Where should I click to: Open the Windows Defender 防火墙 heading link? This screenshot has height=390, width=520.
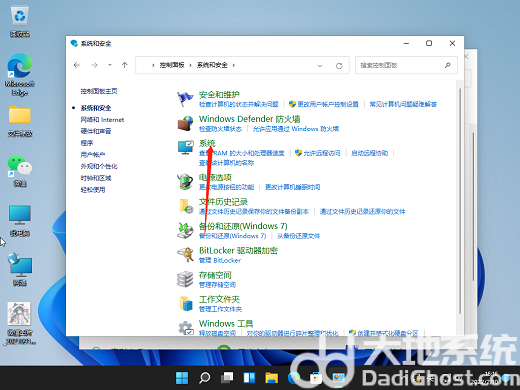click(x=250, y=119)
